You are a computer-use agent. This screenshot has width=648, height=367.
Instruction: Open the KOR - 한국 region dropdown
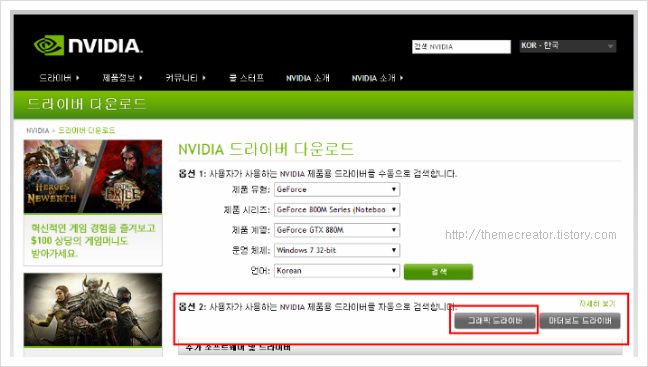click(568, 46)
